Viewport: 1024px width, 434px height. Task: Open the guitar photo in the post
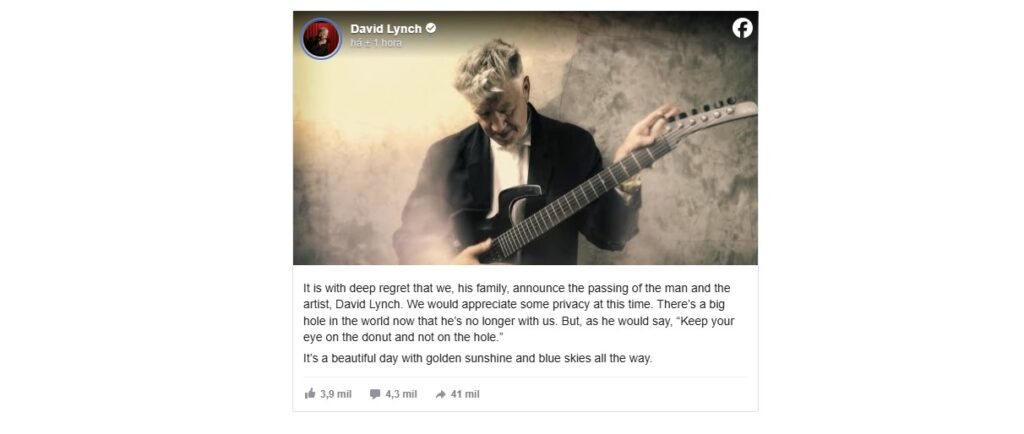point(525,138)
